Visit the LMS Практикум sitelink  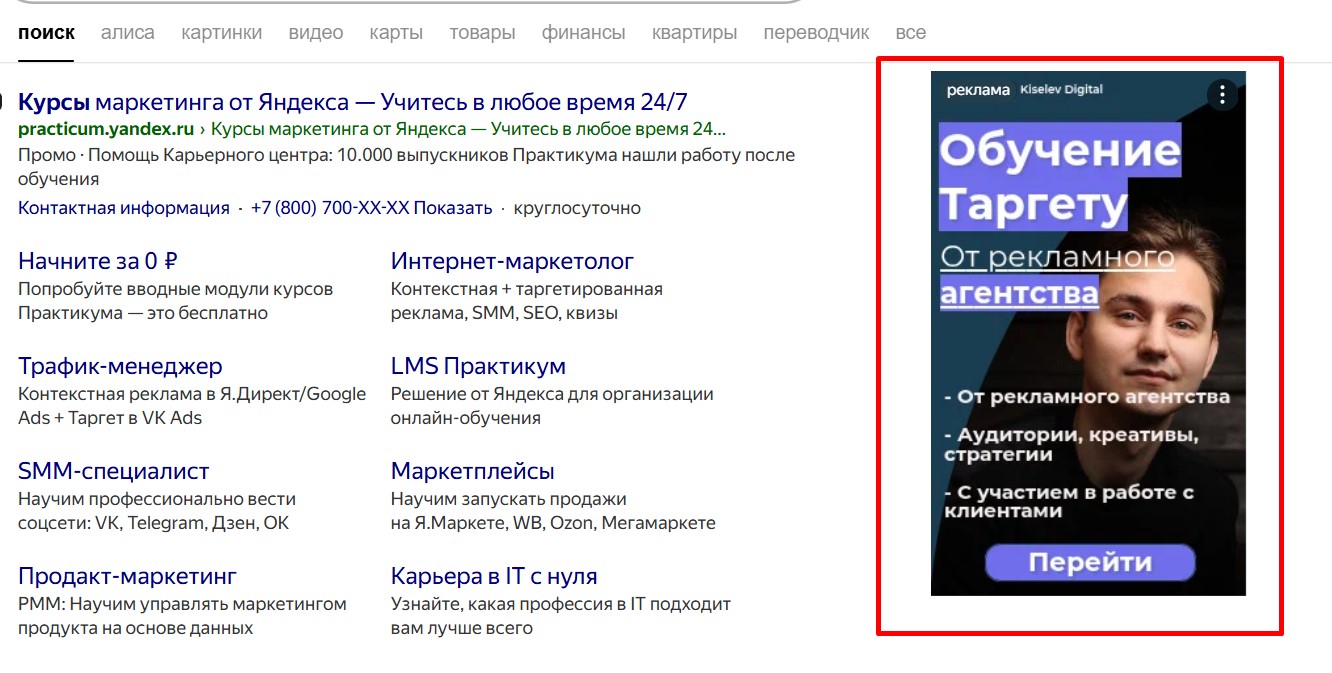[478, 366]
